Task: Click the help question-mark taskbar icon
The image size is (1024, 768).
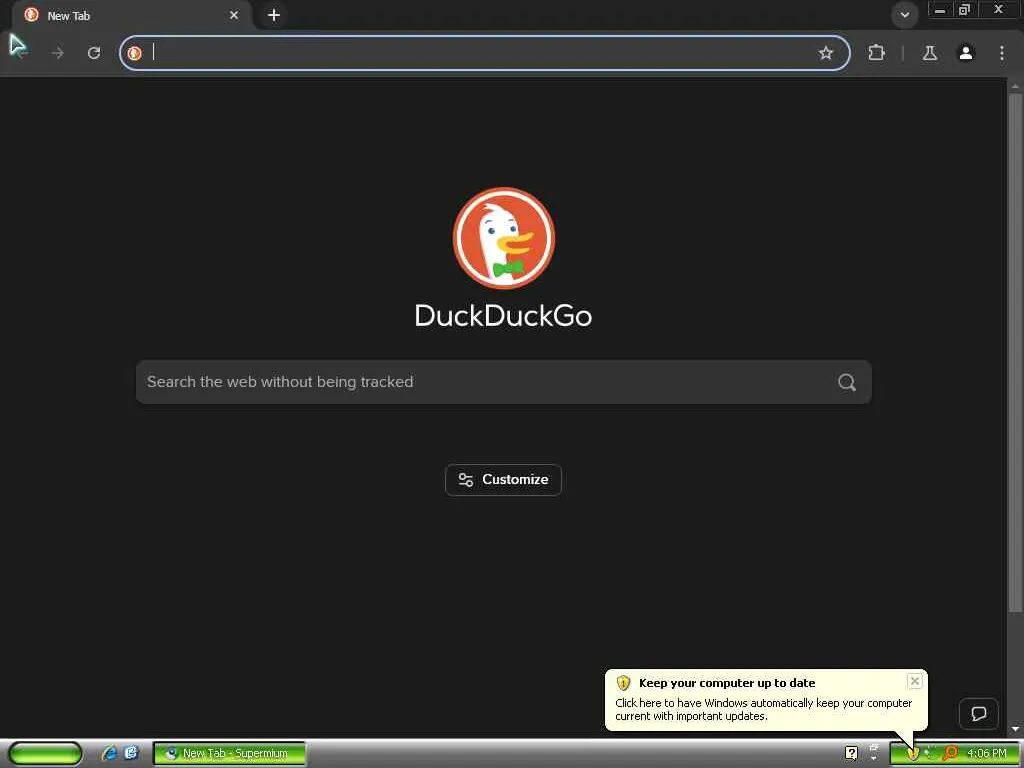Action: coord(851,754)
